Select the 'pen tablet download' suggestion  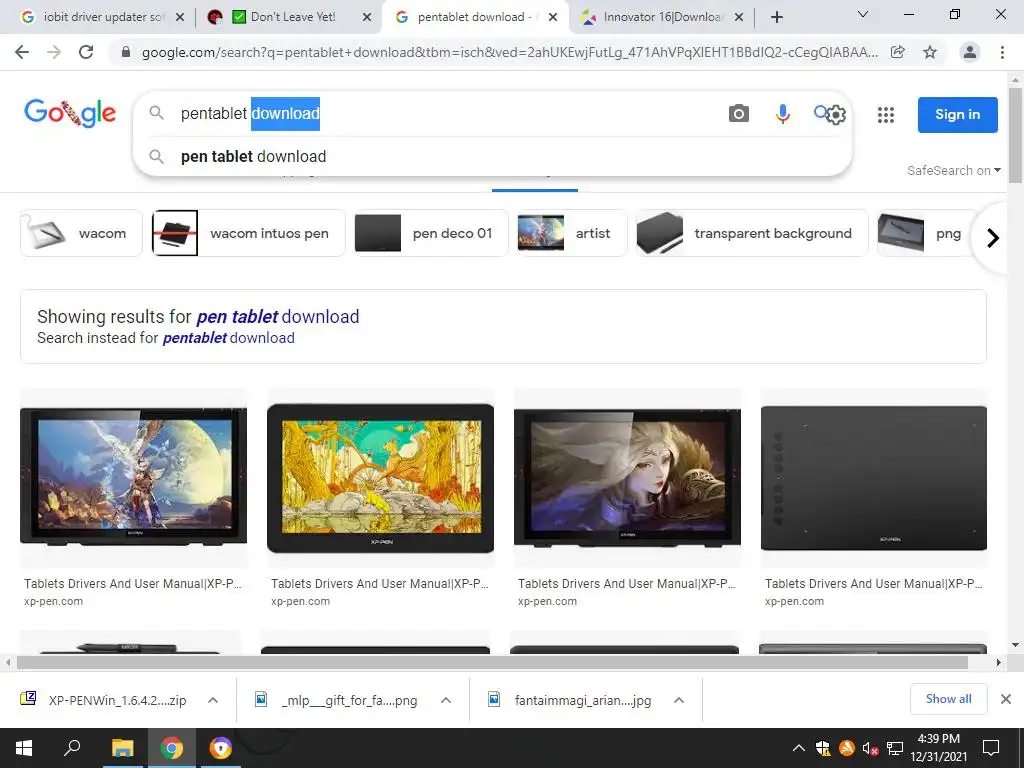point(253,157)
